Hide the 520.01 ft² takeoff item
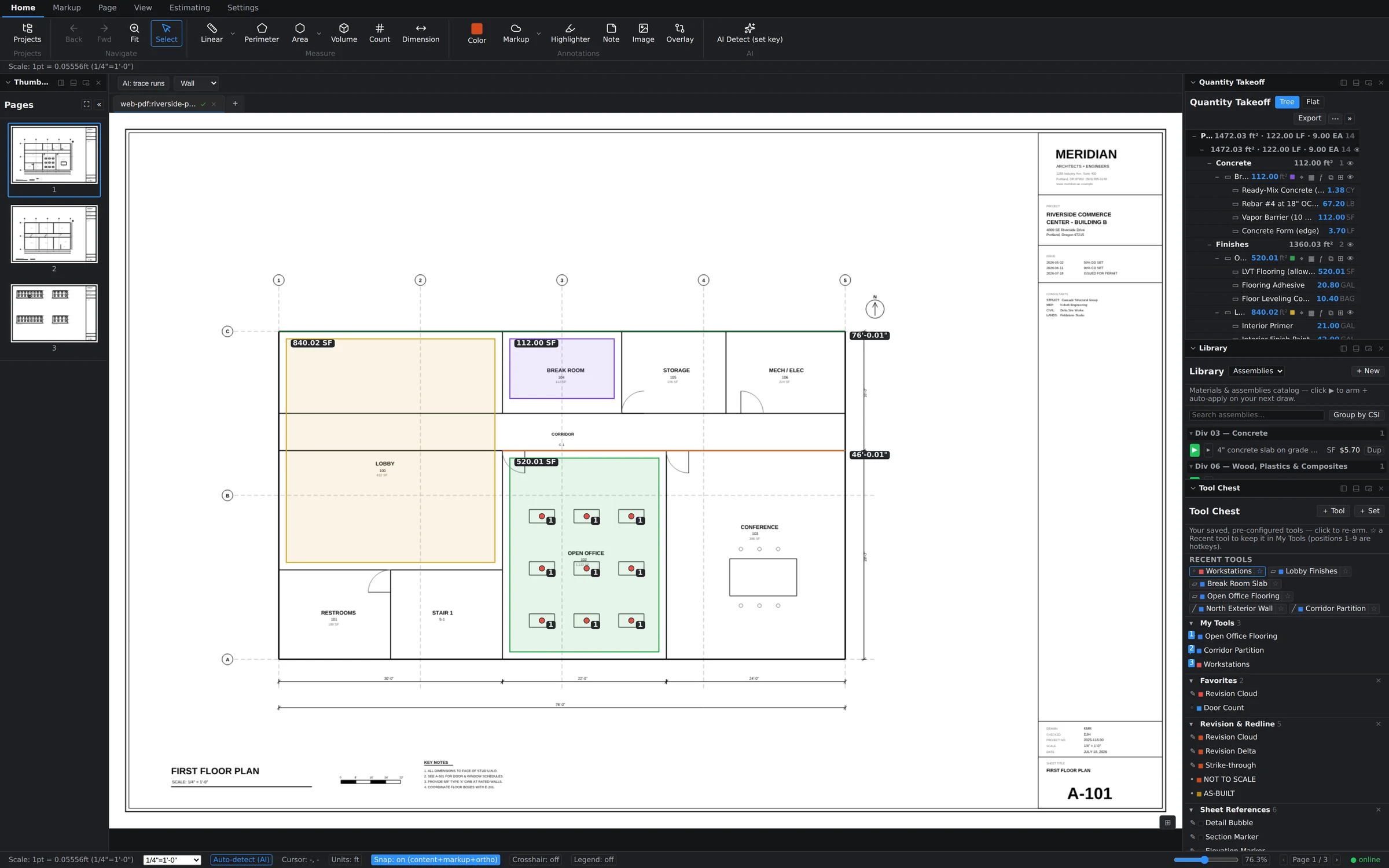The width and height of the screenshot is (1389, 868). point(1350,259)
